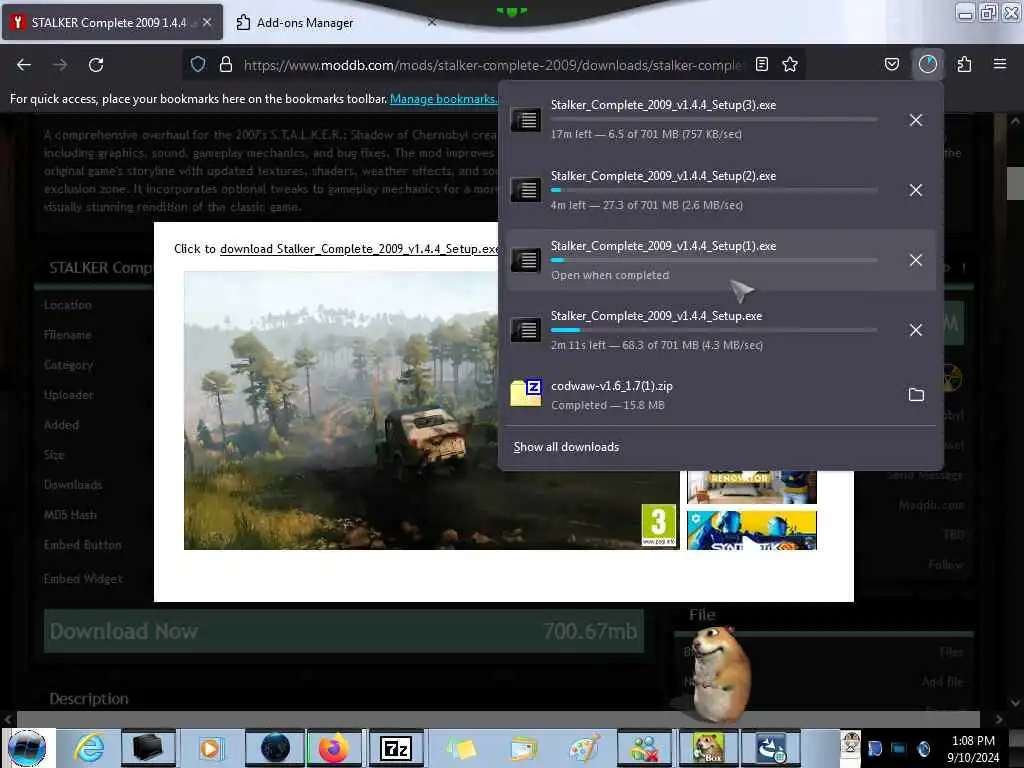Cancel the Stalker_Complete_2009_v1.4.4_Setup.exe download
The width and height of the screenshot is (1024, 768).
916,330
